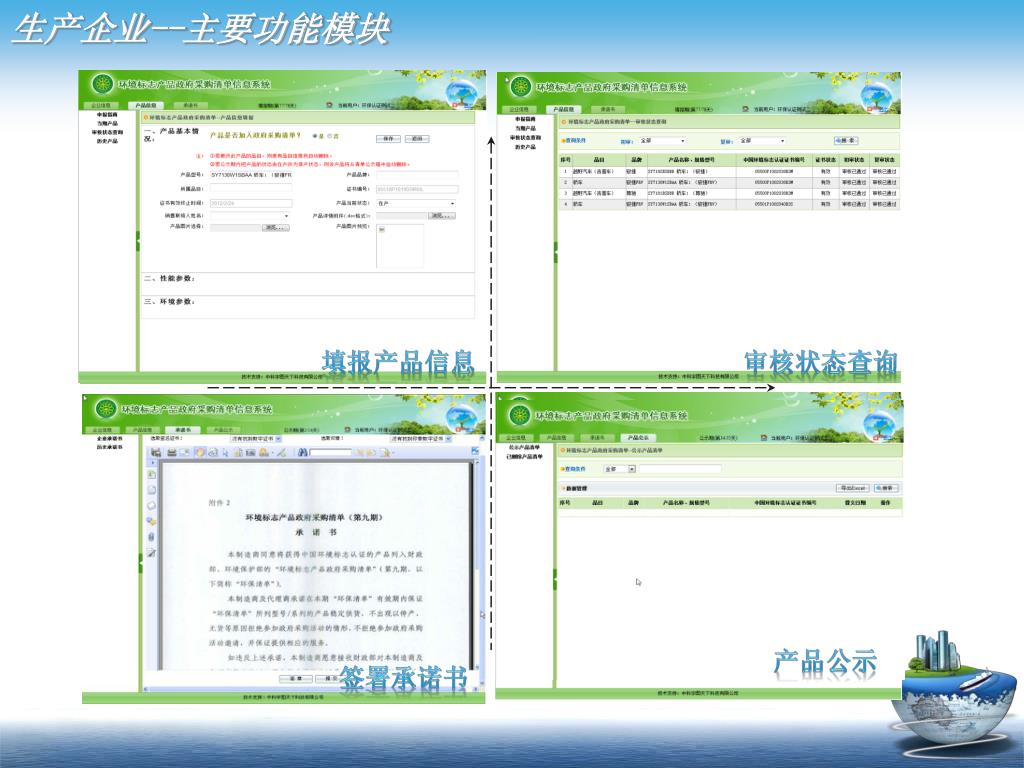The height and width of the screenshot is (768, 1024).
Task: Switch to 承诺书 tab in 审核状态查询 panel
Action: [x=608, y=109]
